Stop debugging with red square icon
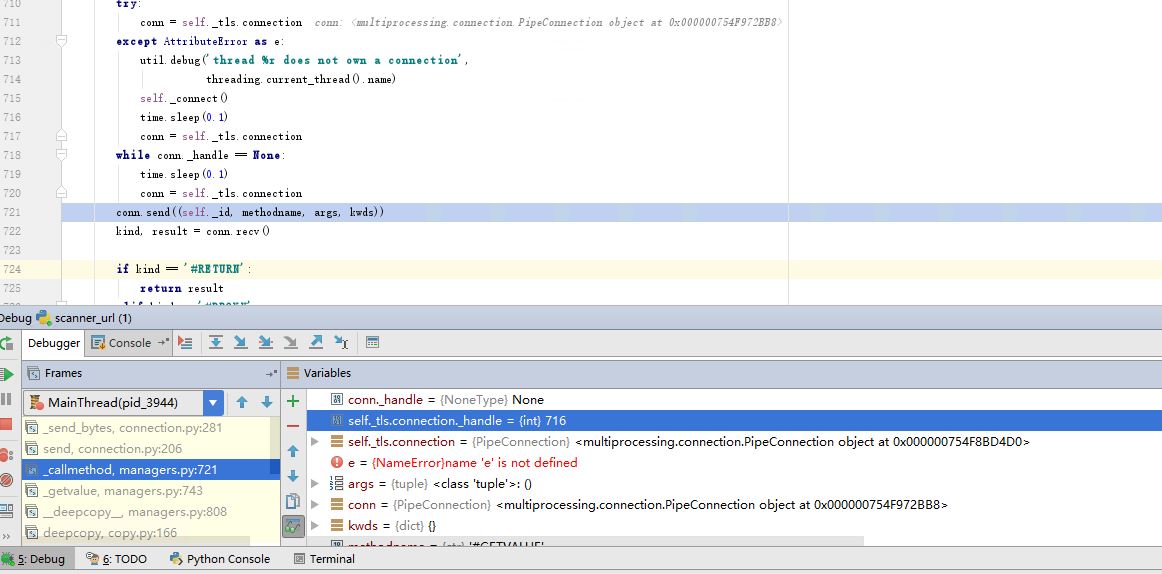The height and width of the screenshot is (574, 1162). [x=7, y=425]
